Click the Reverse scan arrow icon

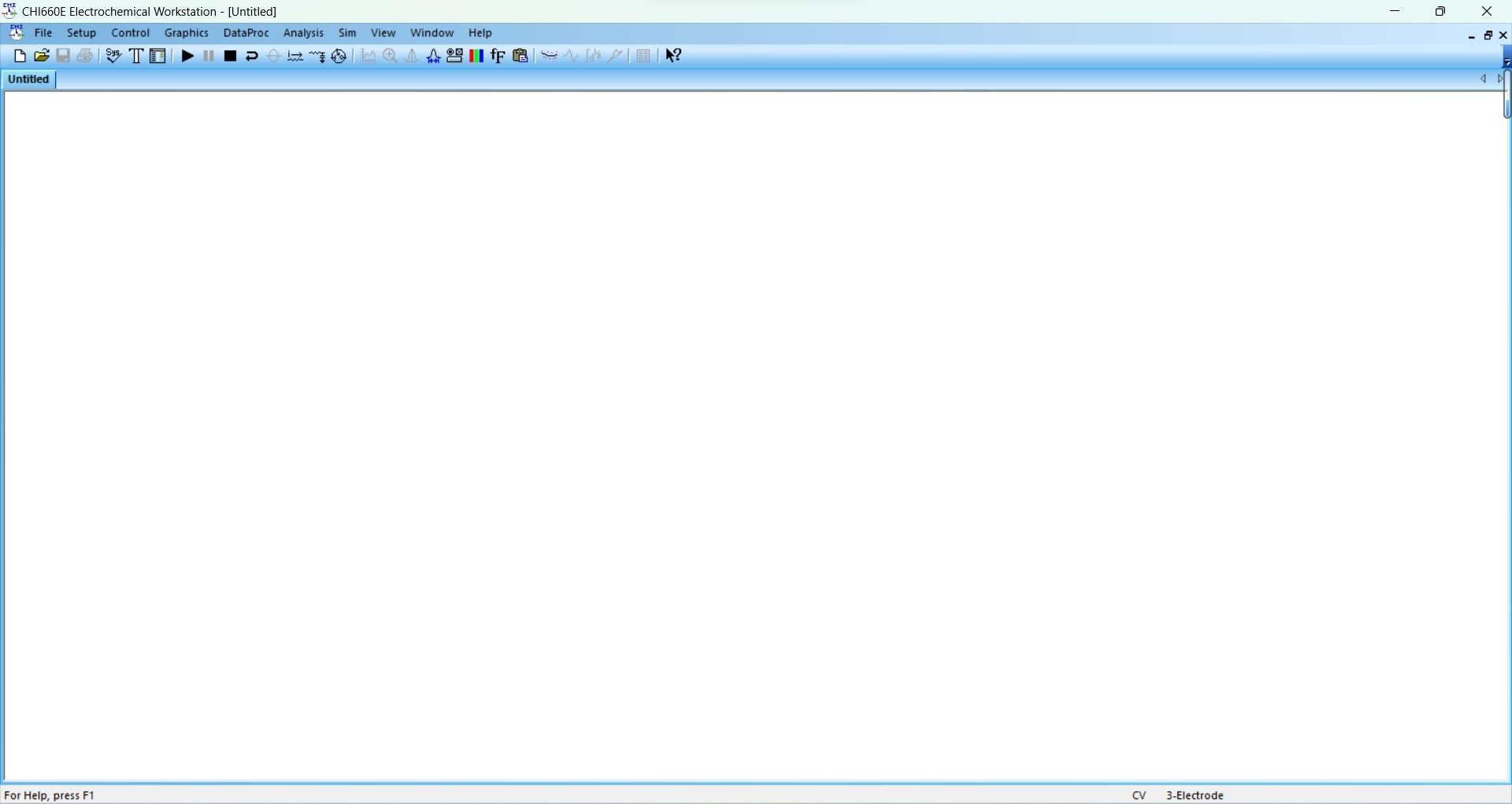click(253, 56)
